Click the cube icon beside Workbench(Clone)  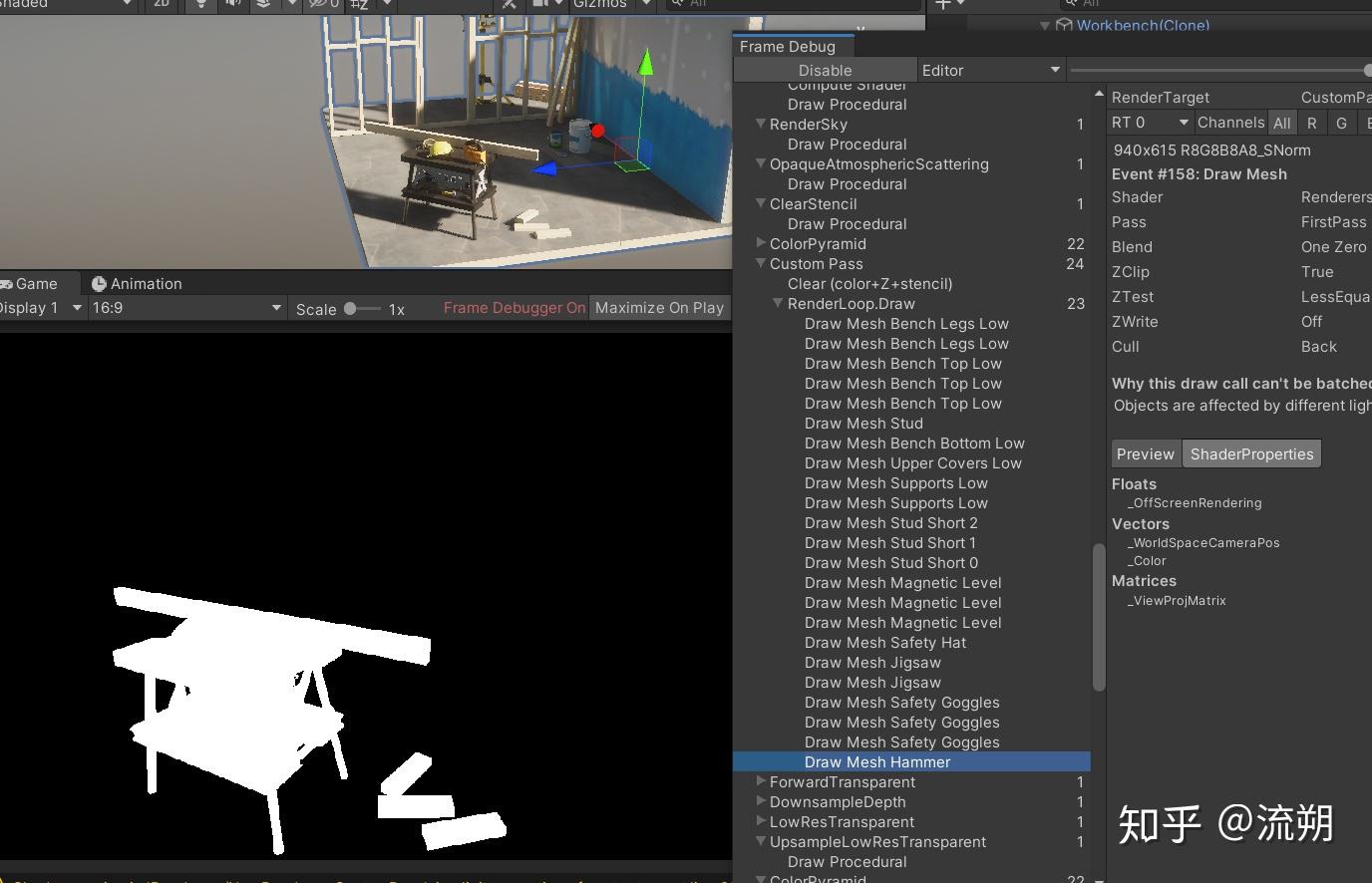pyautogui.click(x=1063, y=26)
